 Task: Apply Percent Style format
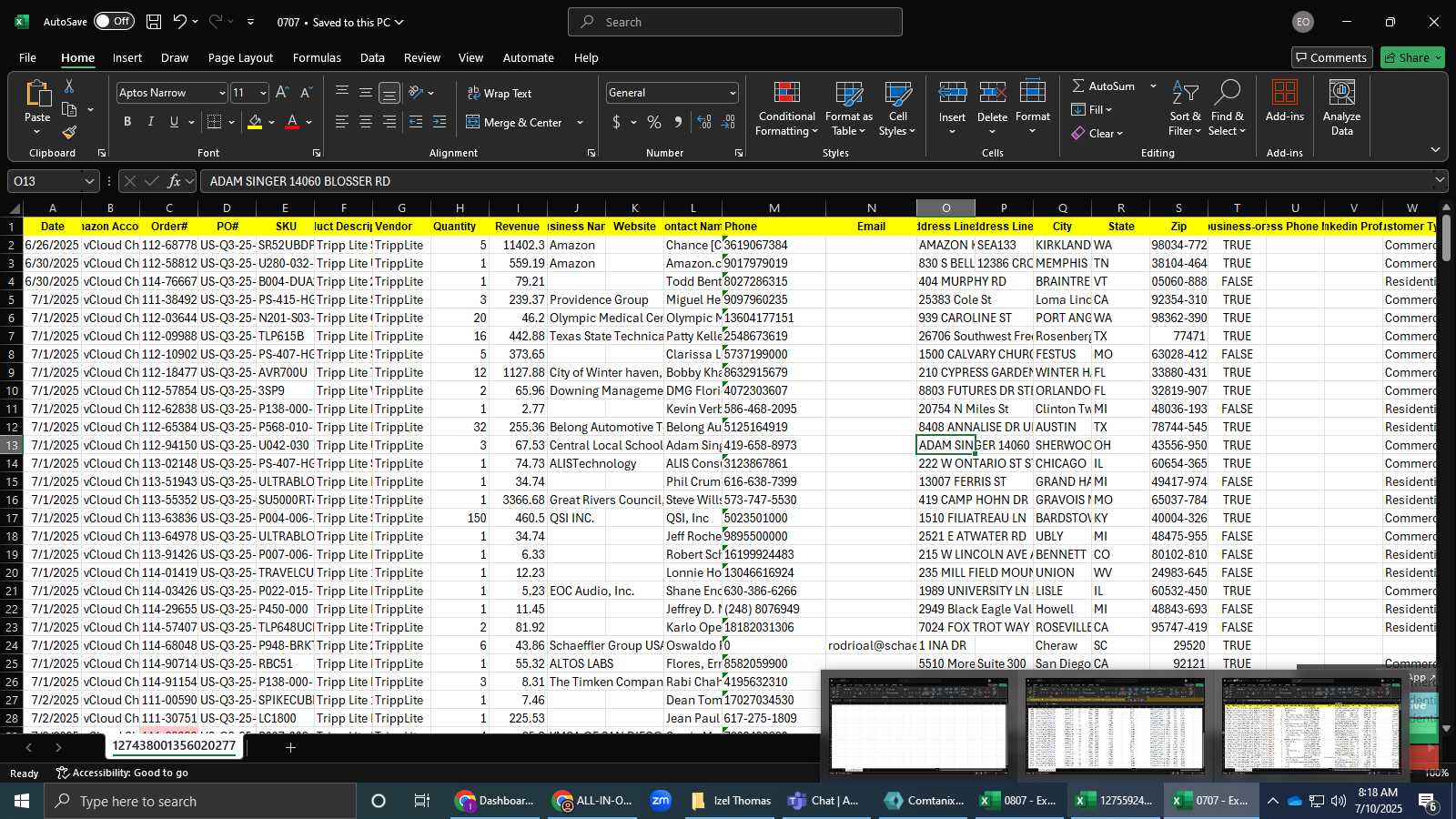[654, 122]
